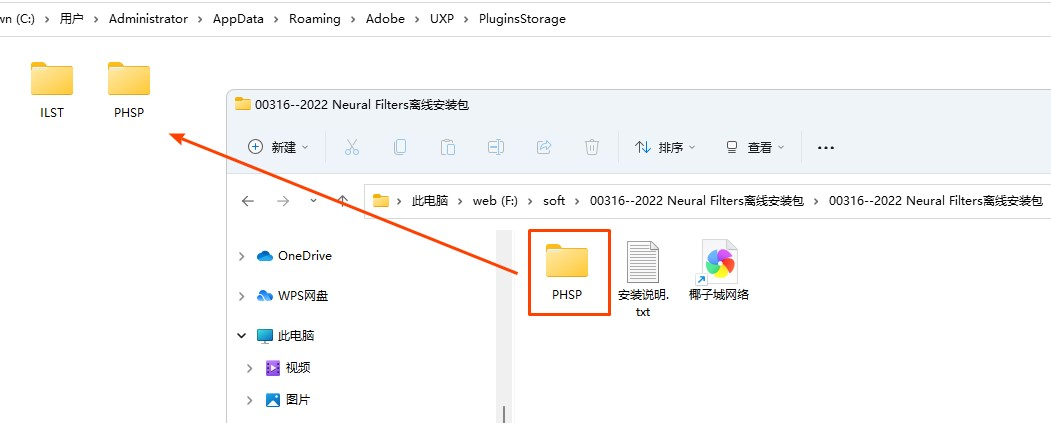Collapse the 此电脑 tree node
This screenshot has height=423, width=1051.
(x=242, y=335)
